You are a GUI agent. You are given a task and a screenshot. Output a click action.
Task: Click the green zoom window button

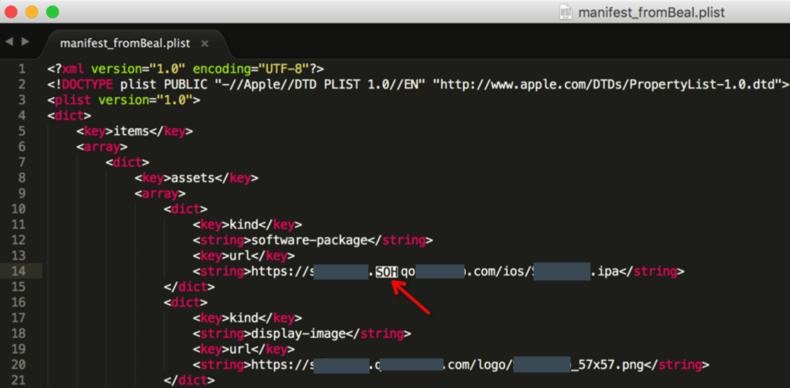(52, 12)
